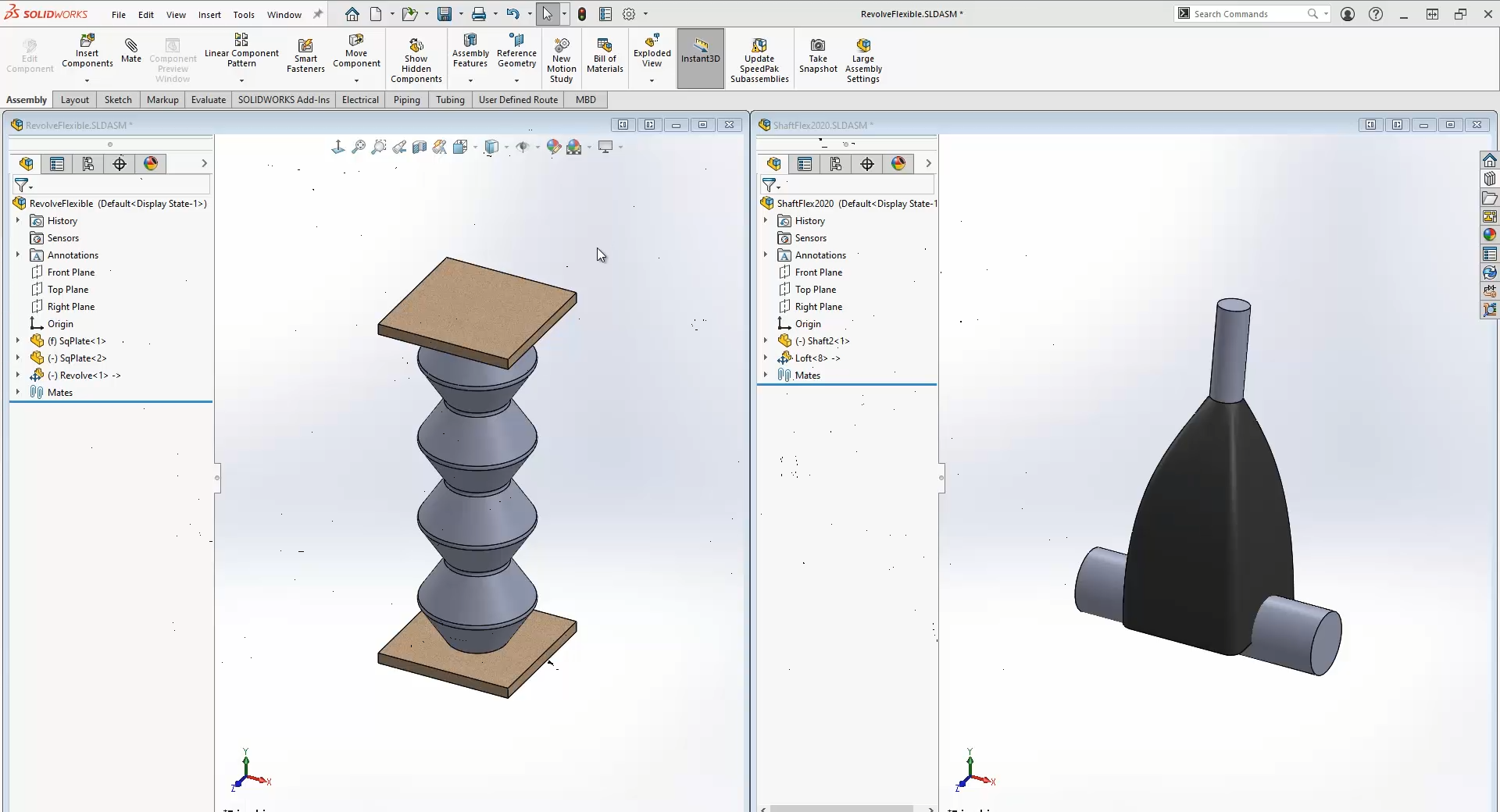Open the Options gear icon
This screenshot has width=1500, height=812.
629,14
